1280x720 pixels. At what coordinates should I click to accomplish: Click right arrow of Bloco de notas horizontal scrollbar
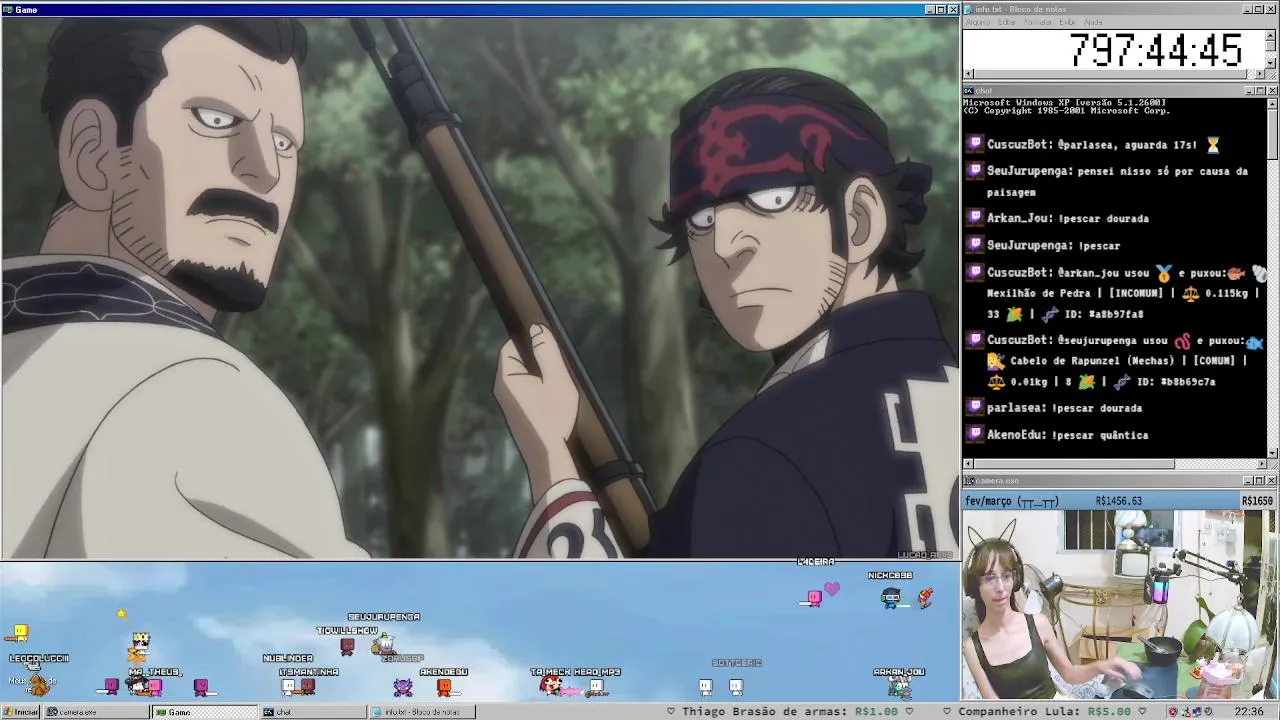pos(1260,74)
